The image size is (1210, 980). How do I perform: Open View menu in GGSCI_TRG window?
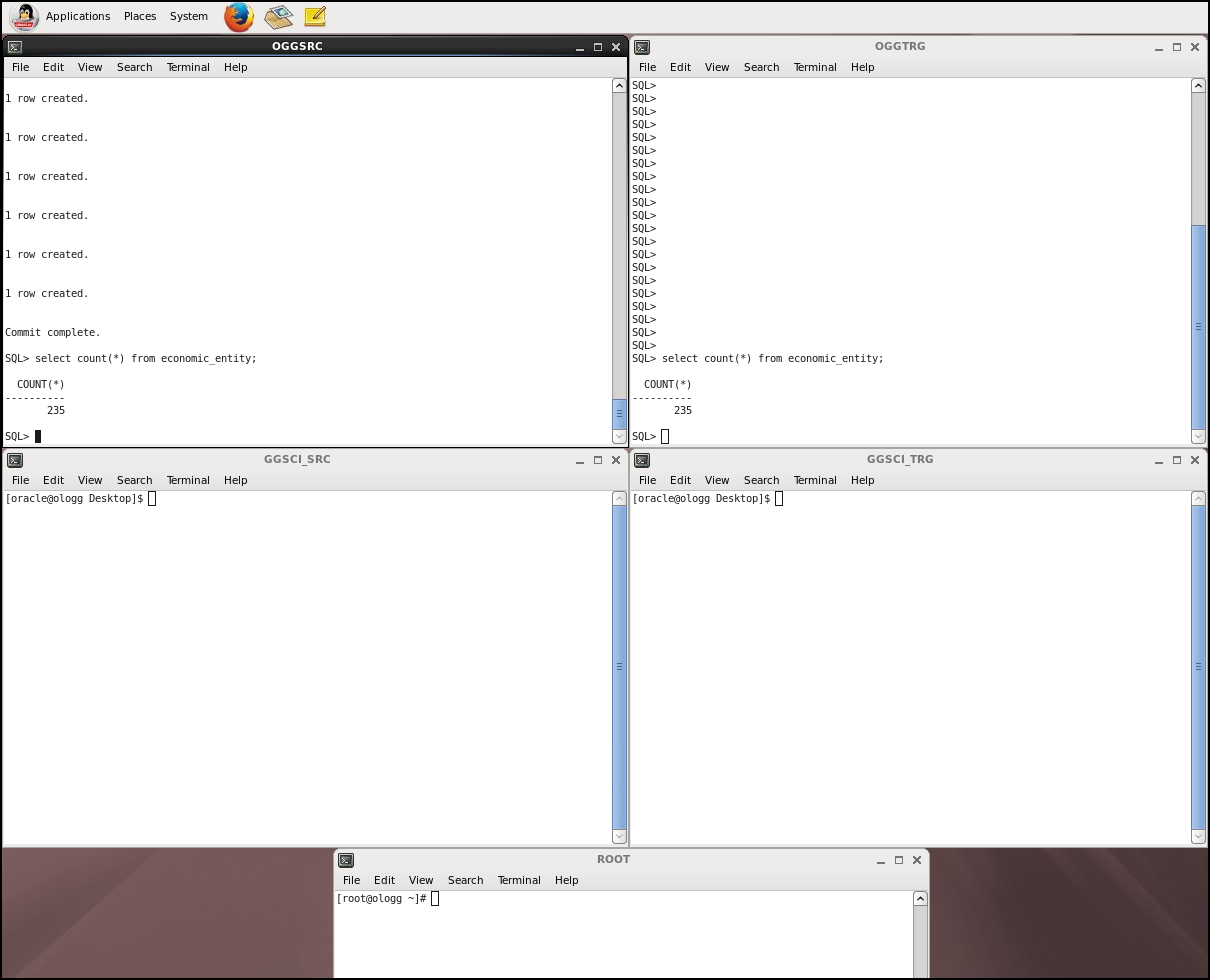pyautogui.click(x=717, y=480)
